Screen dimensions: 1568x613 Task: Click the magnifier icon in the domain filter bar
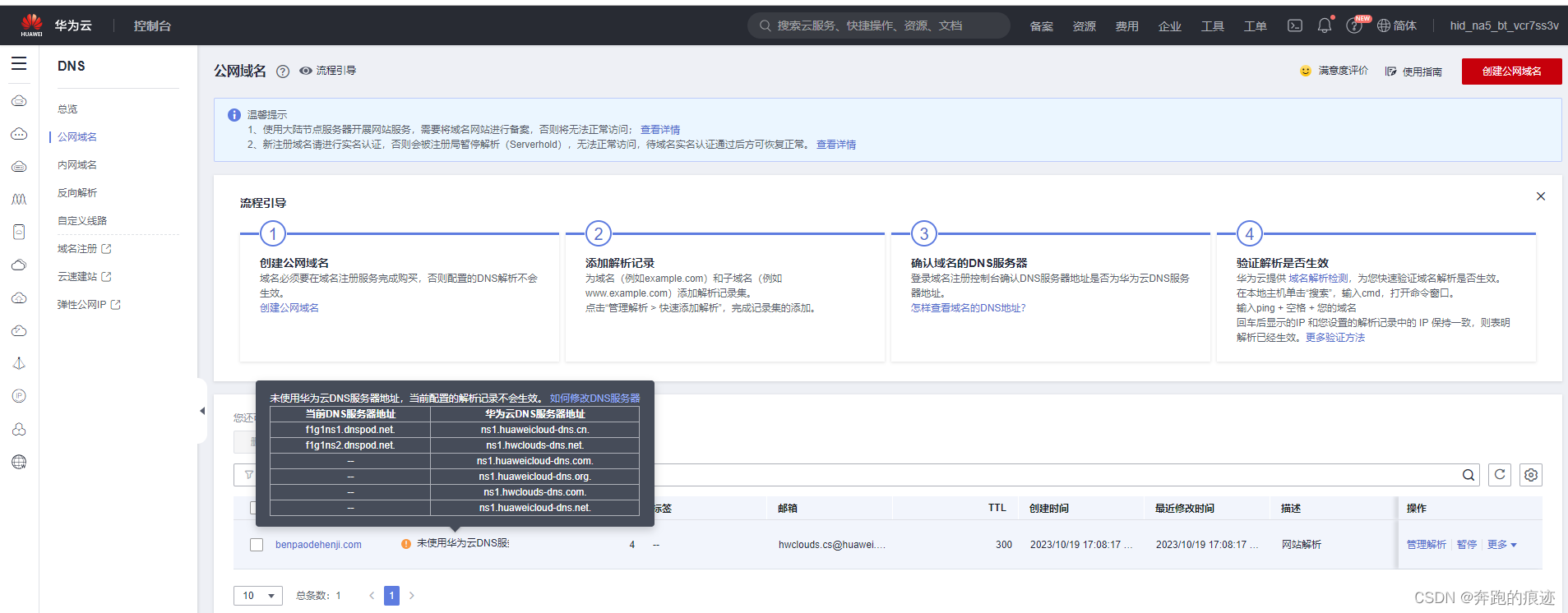click(x=1469, y=475)
